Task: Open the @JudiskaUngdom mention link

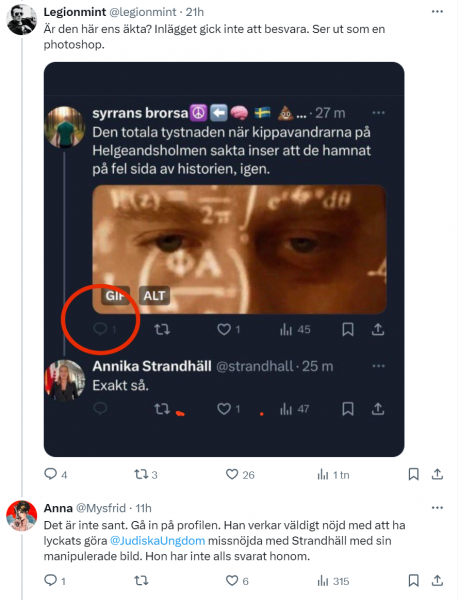Action: (x=157, y=541)
